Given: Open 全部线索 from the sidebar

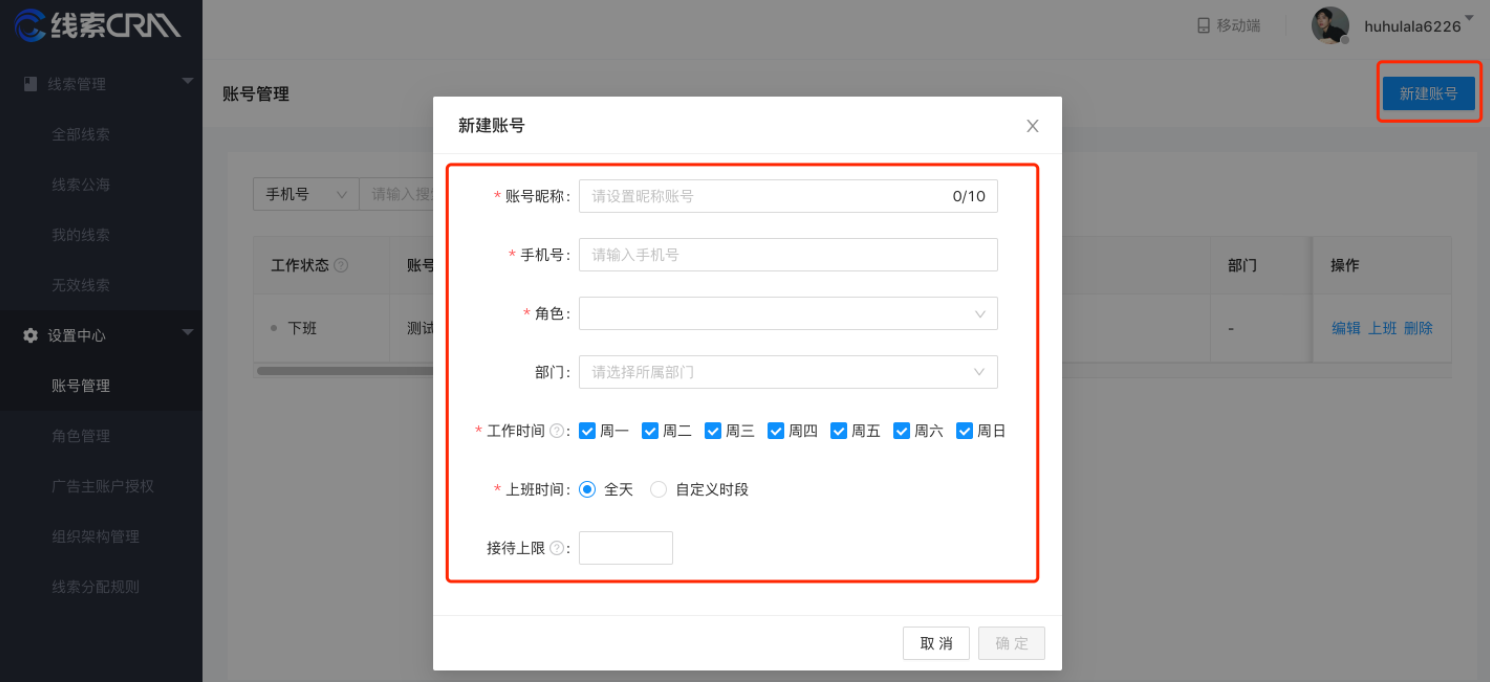Looking at the screenshot, I should (x=79, y=134).
